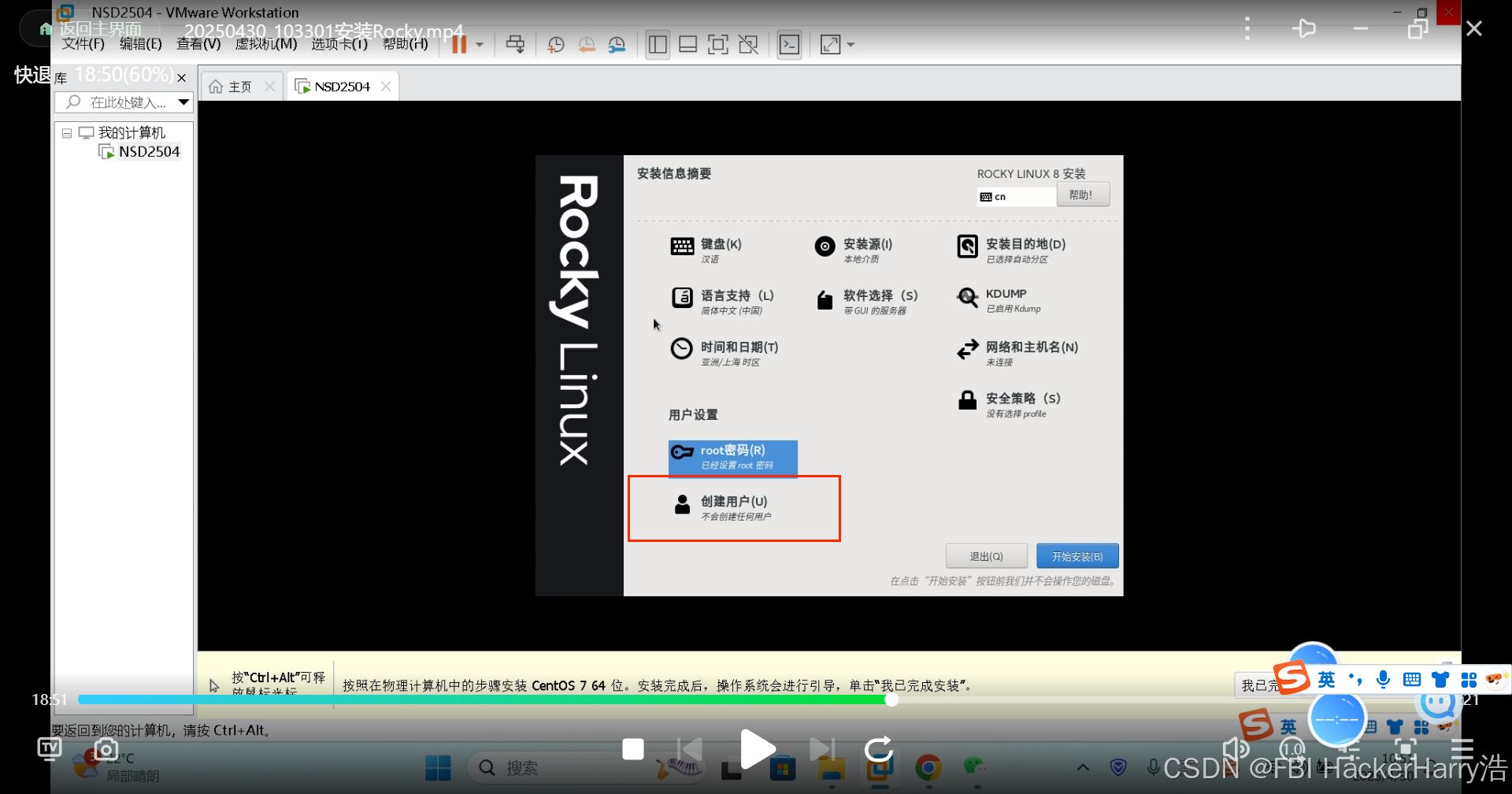Click the player pin-on-top icon
This screenshot has height=794, width=1512.
(x=1304, y=28)
